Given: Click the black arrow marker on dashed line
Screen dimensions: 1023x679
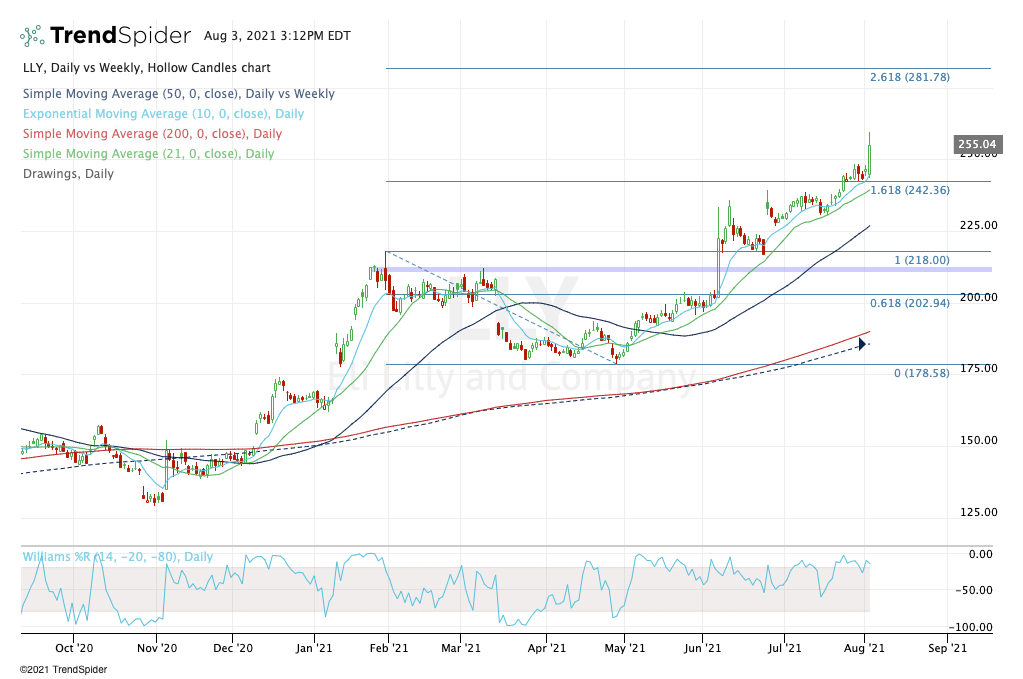Looking at the screenshot, I should click(863, 344).
